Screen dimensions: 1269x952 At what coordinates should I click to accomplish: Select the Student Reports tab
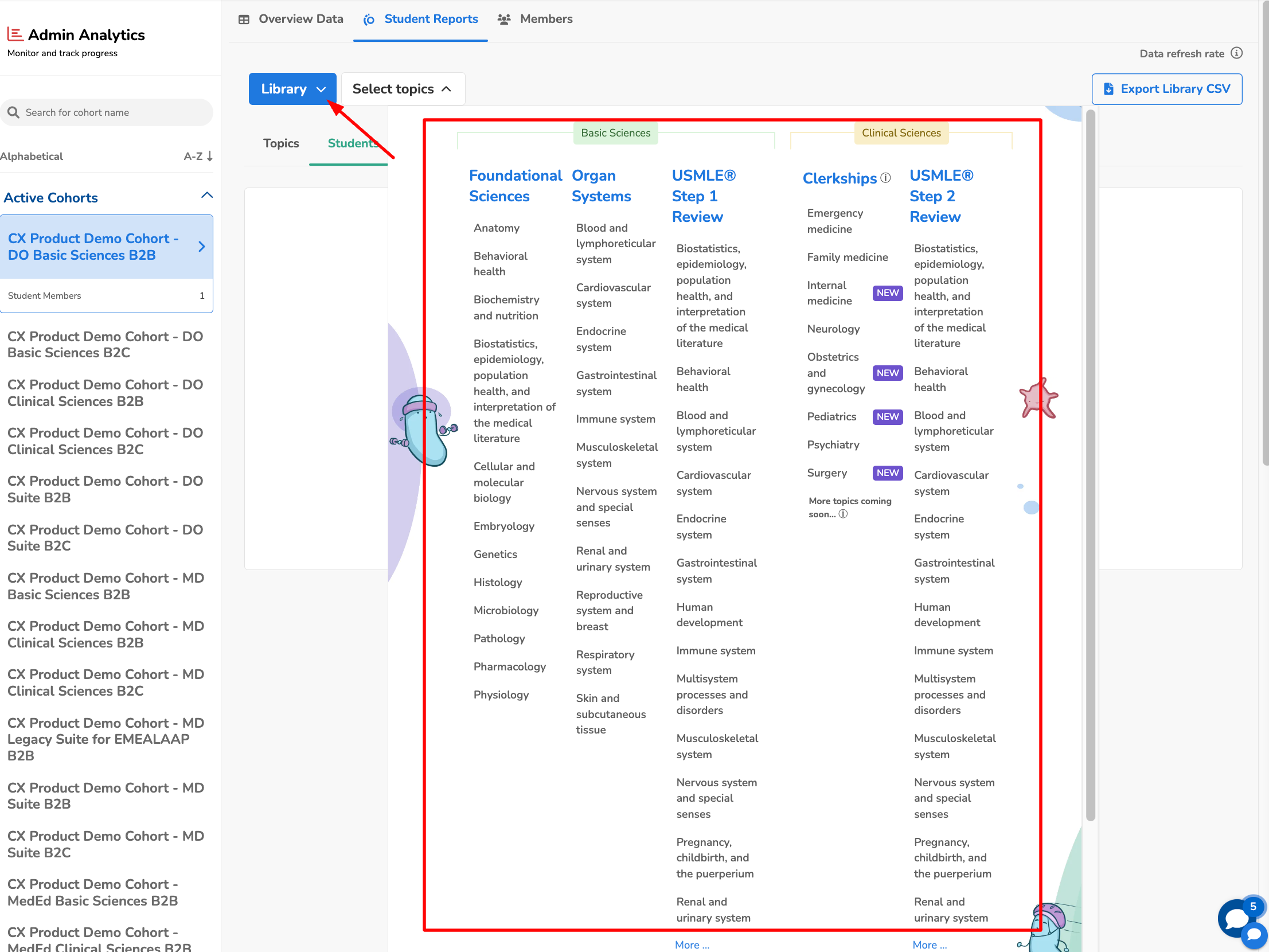(x=420, y=19)
